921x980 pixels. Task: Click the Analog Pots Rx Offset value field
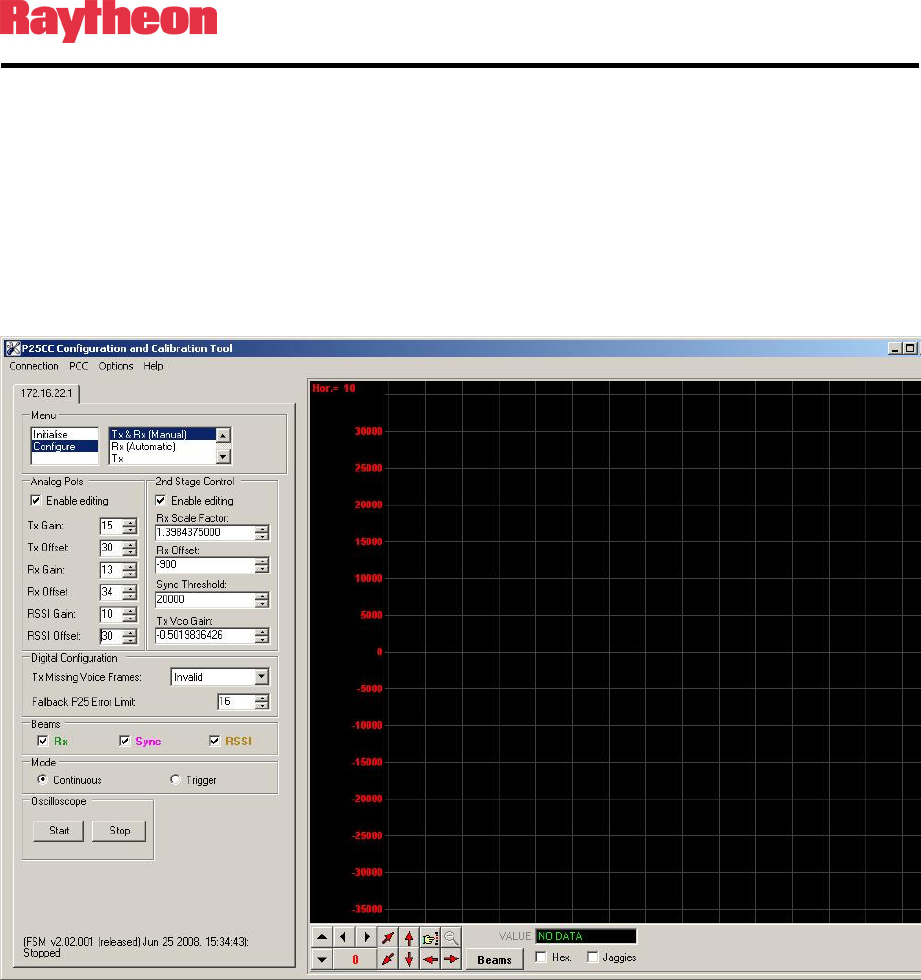(111, 592)
